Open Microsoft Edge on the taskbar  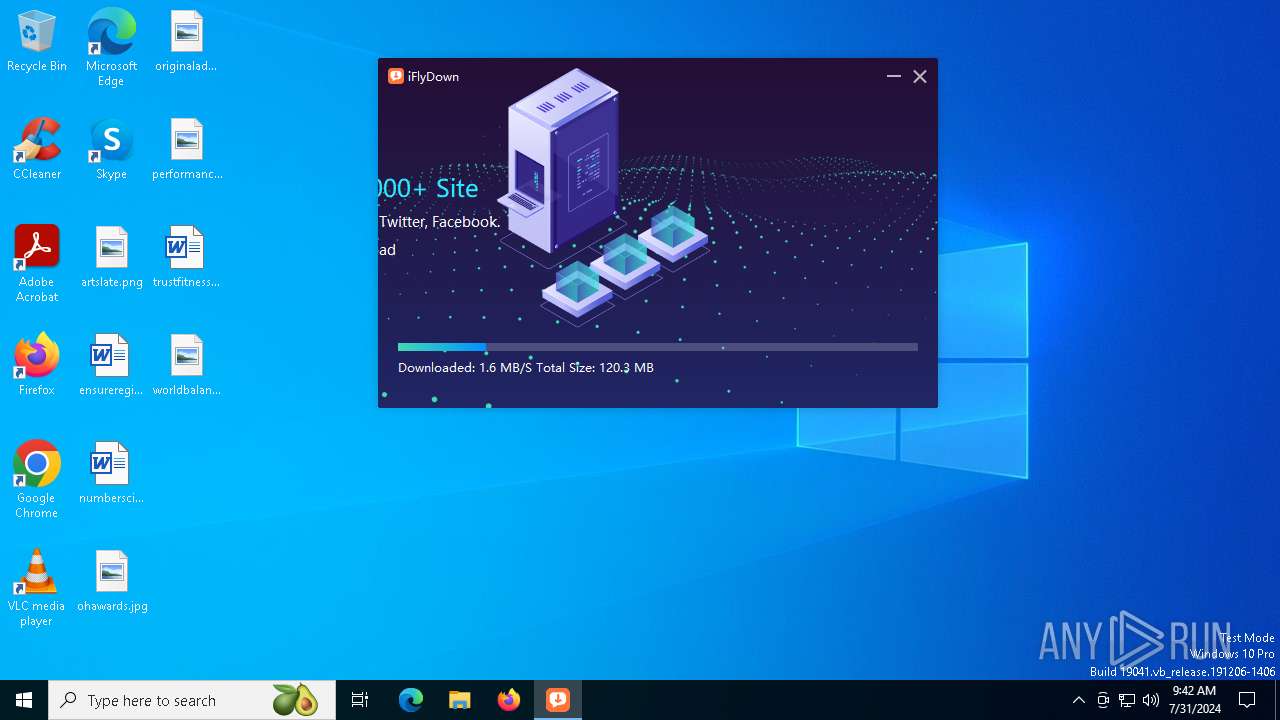pyautogui.click(x=411, y=700)
